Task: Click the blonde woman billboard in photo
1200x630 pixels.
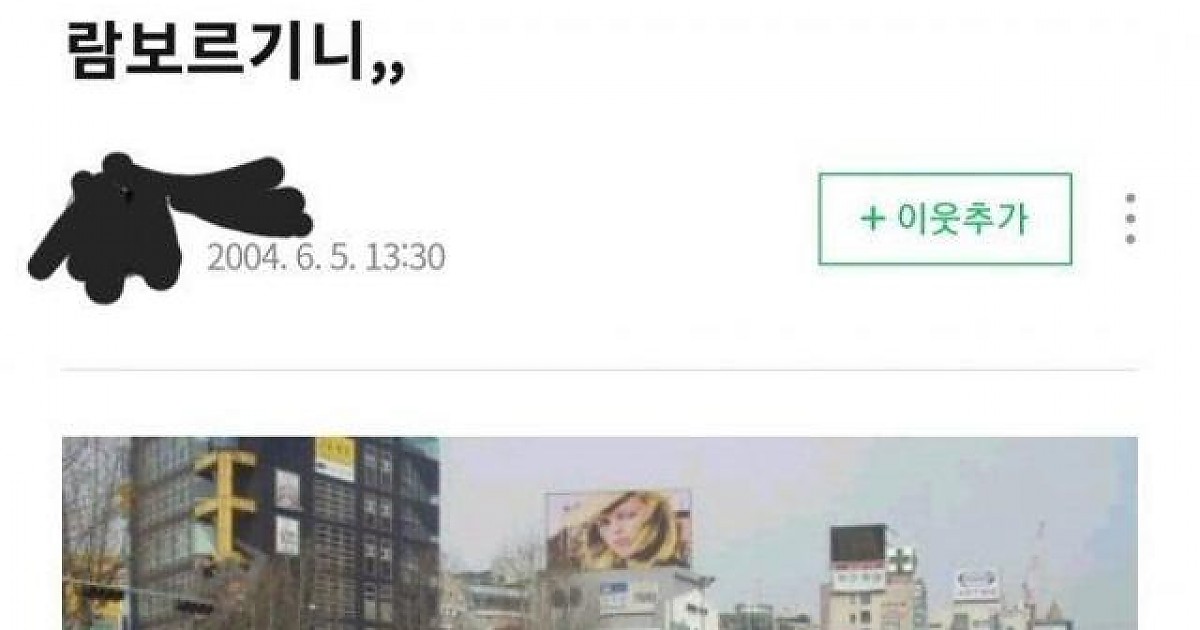Action: tap(619, 531)
